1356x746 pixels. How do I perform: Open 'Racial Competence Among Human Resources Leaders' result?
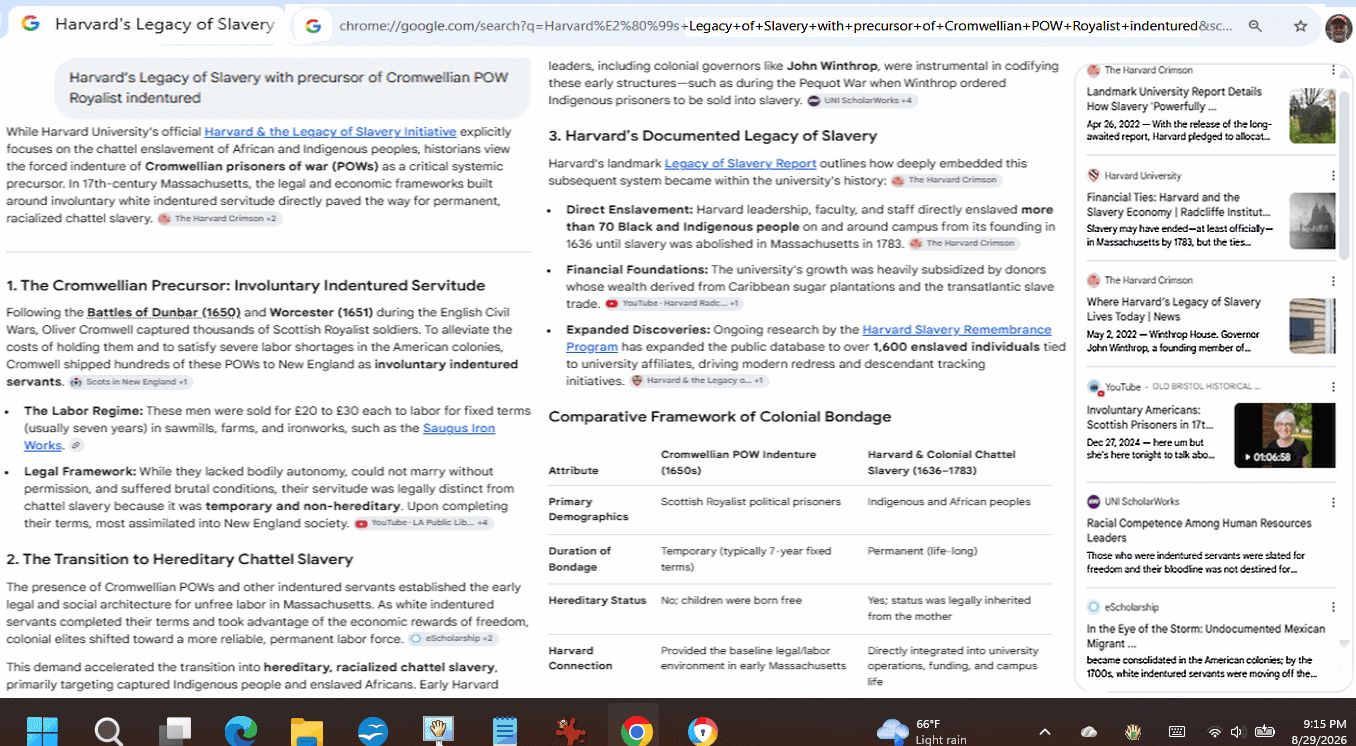click(1199, 530)
